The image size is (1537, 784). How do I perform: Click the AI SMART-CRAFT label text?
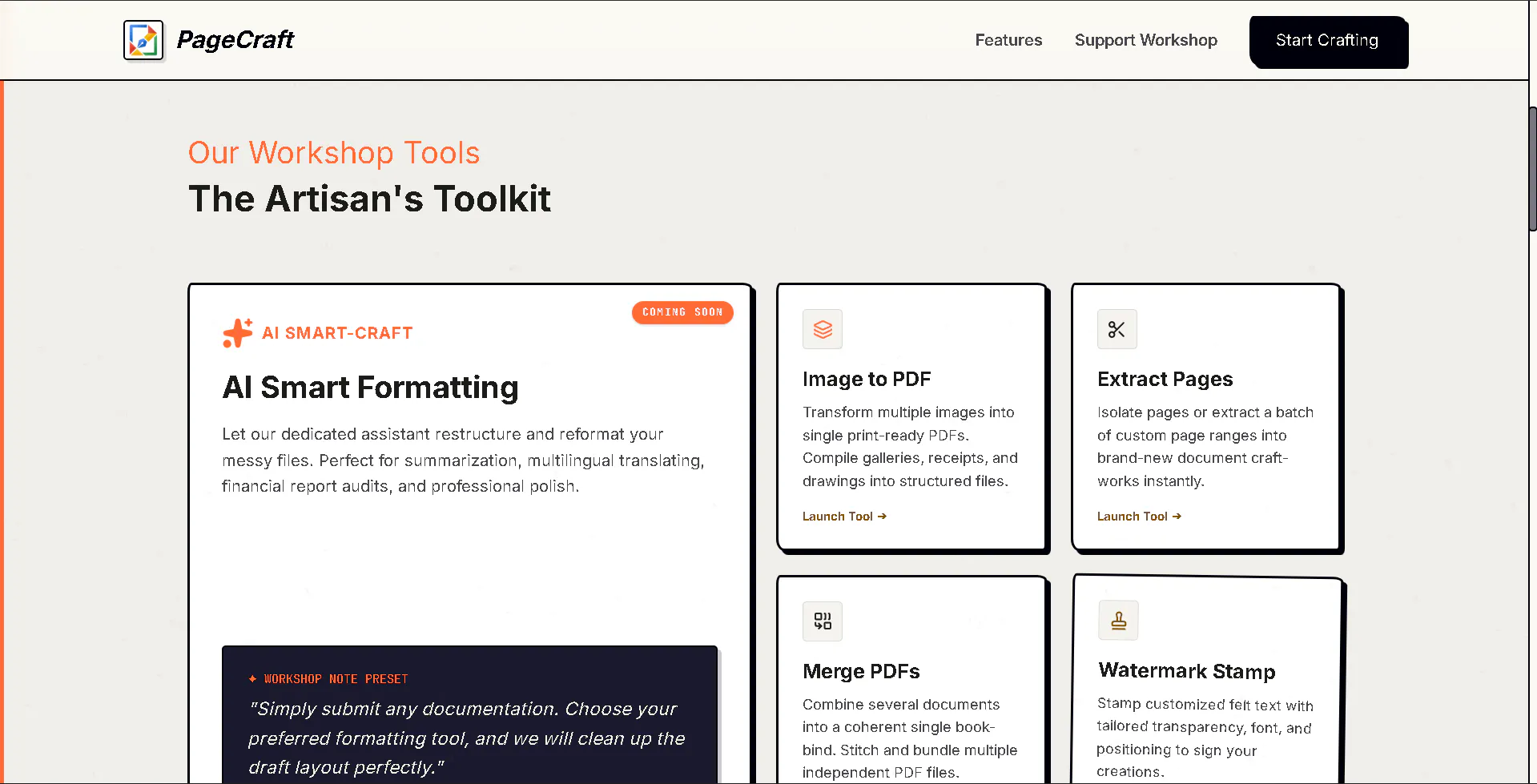point(337,333)
